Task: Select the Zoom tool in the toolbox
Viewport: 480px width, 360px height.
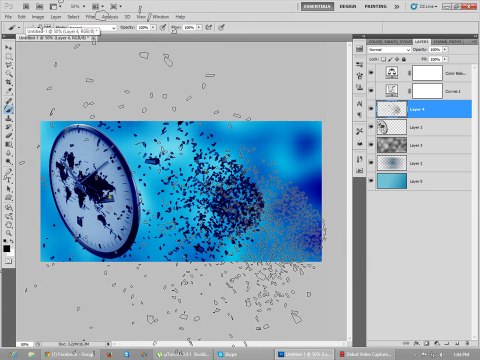Action: tap(8, 233)
